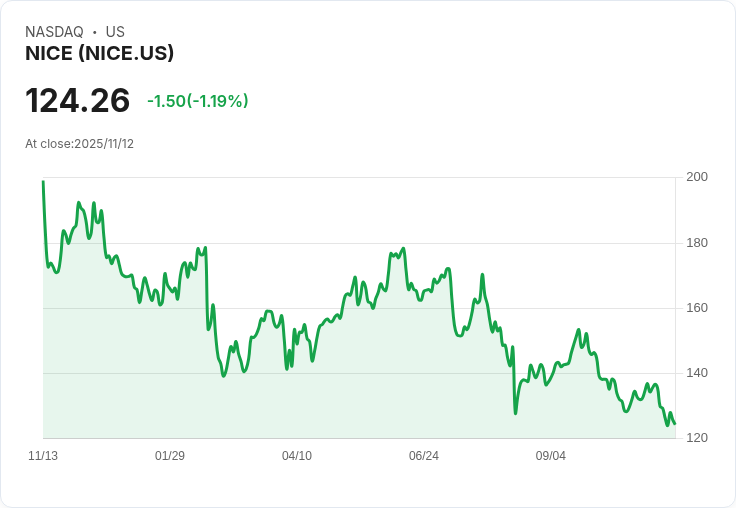
Task: Select the 160 price axis label
Action: click(697, 308)
